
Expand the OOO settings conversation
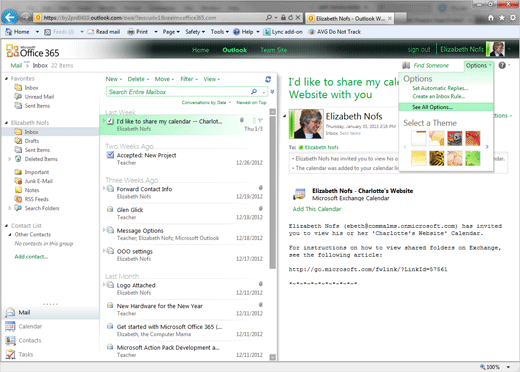click(104, 251)
